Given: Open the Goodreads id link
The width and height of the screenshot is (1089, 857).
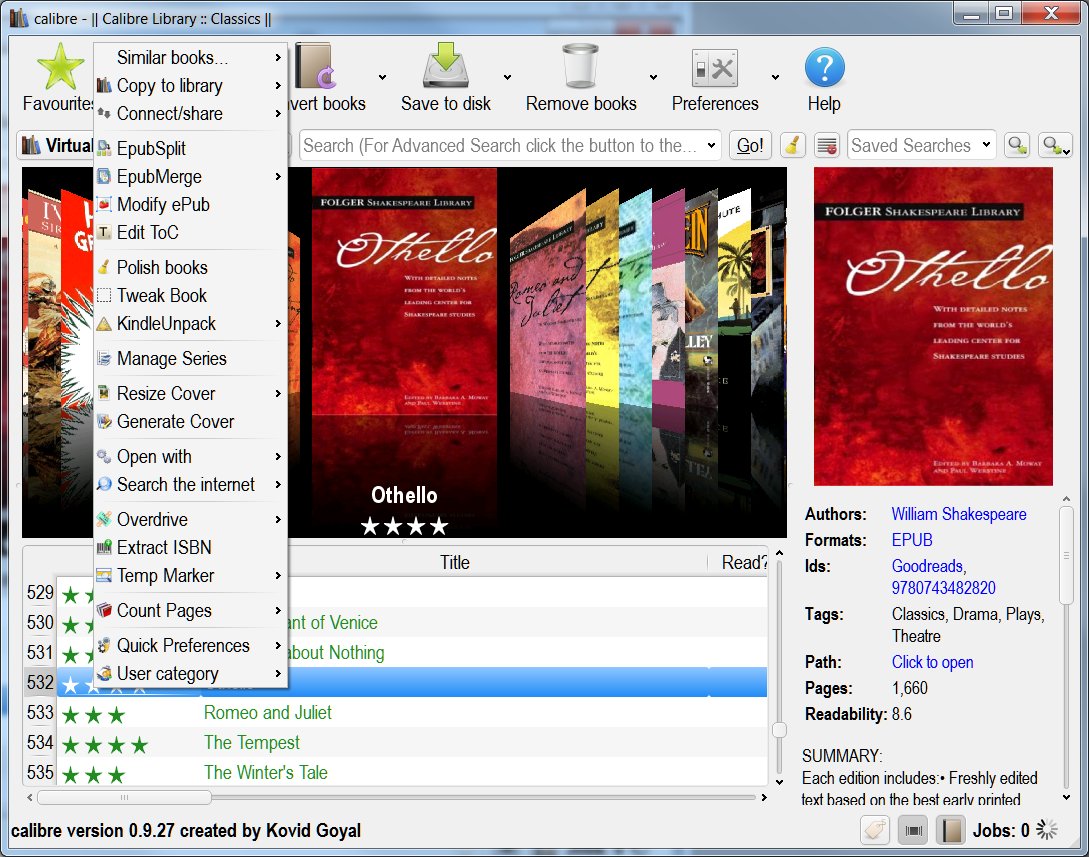Looking at the screenshot, I should pos(927,566).
